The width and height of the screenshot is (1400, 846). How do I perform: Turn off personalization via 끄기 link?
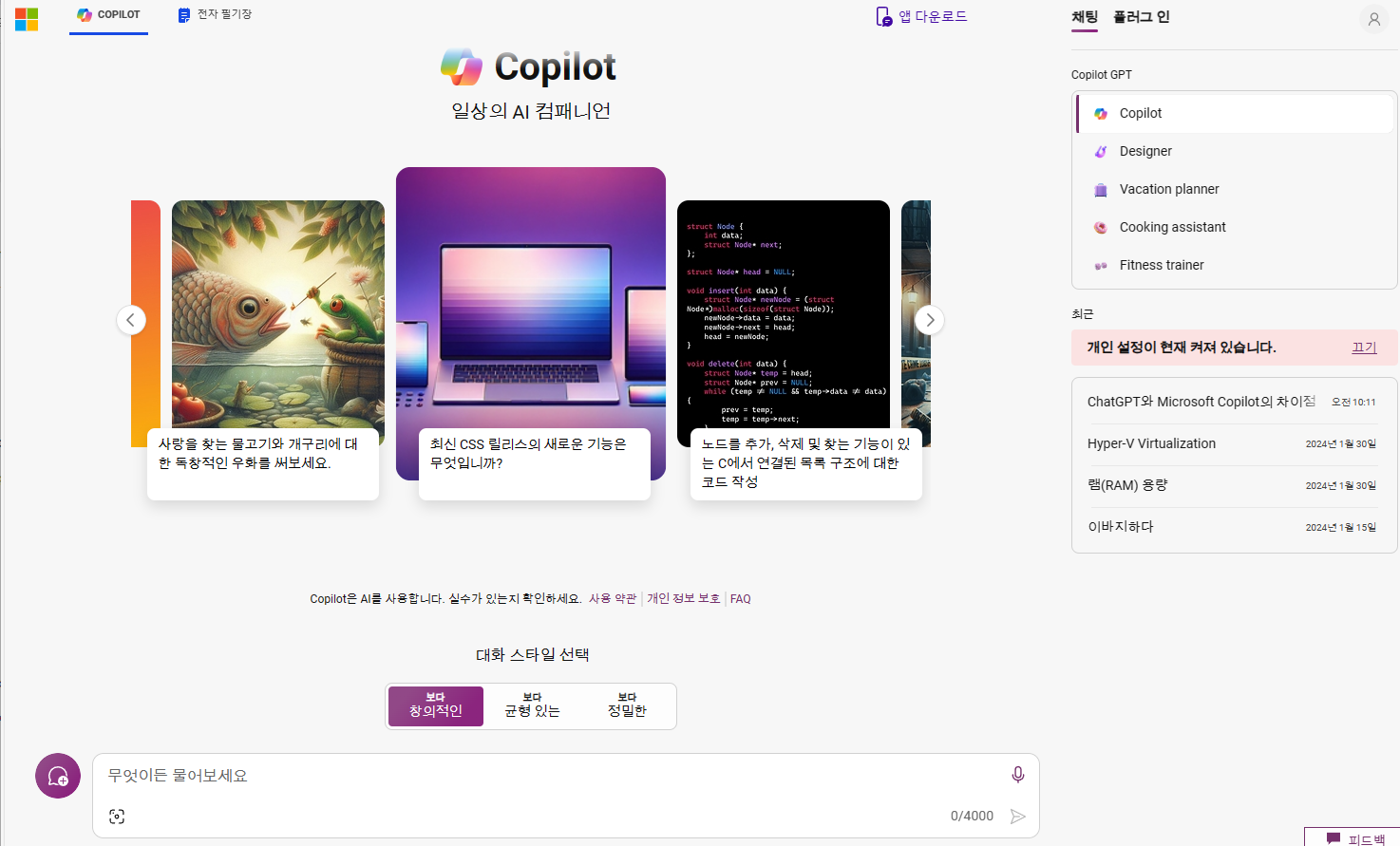(1364, 348)
